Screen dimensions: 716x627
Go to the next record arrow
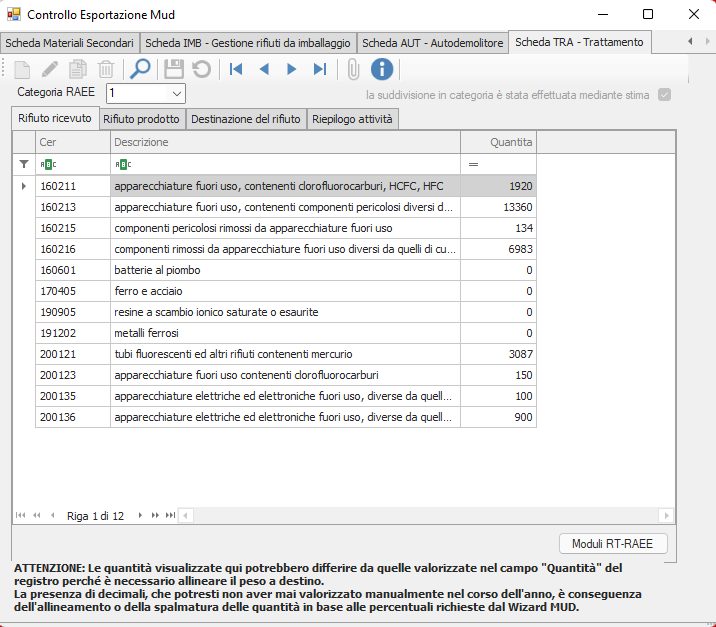coord(292,69)
